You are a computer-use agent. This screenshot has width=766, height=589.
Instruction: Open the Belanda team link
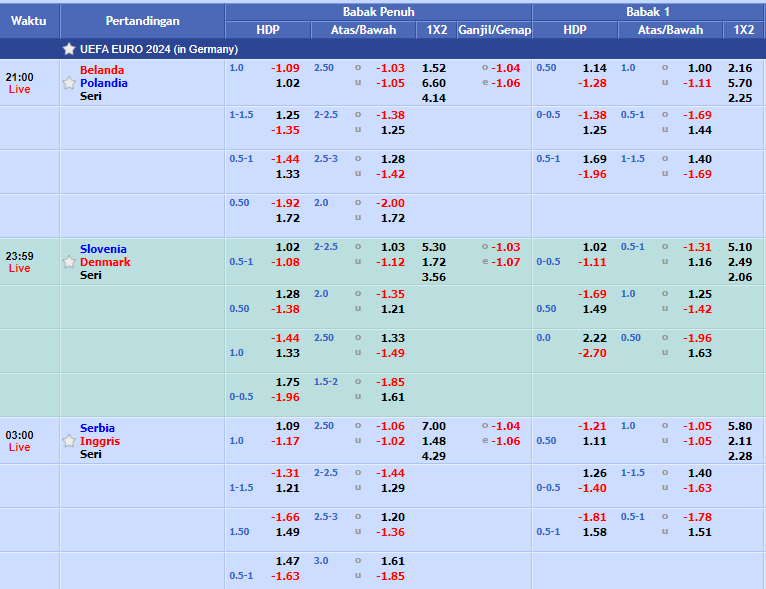pos(102,70)
